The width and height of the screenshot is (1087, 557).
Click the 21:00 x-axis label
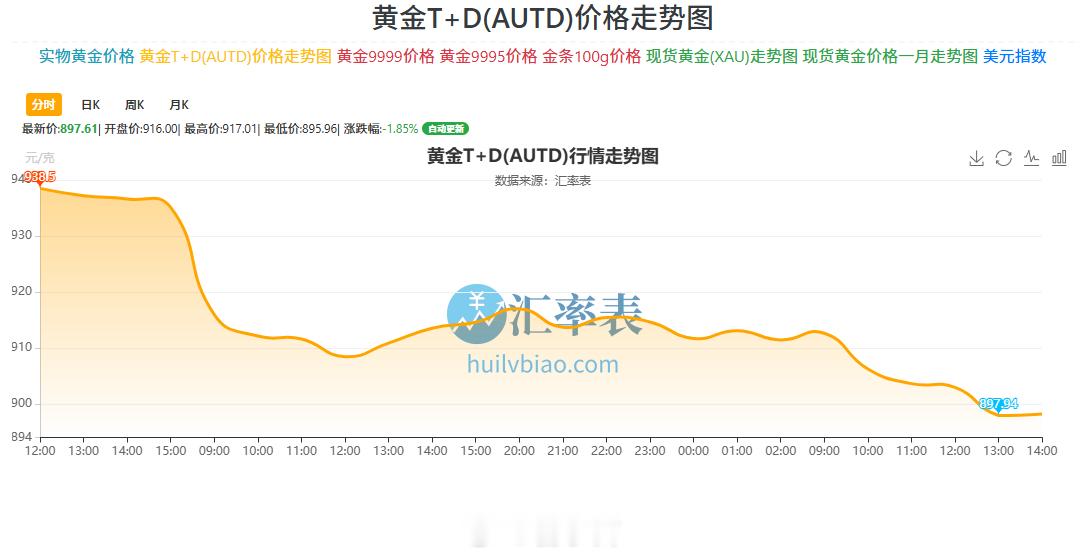point(563,451)
